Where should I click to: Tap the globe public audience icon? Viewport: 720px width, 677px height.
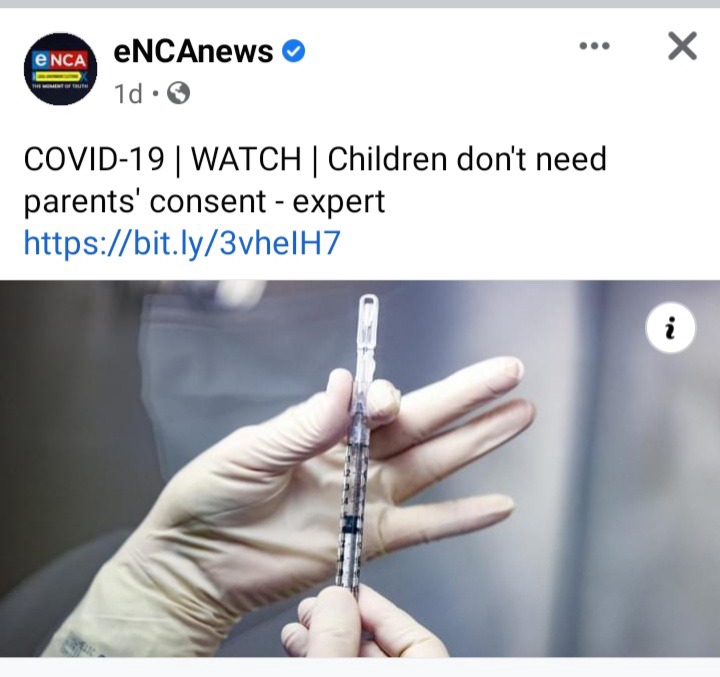click(x=178, y=93)
